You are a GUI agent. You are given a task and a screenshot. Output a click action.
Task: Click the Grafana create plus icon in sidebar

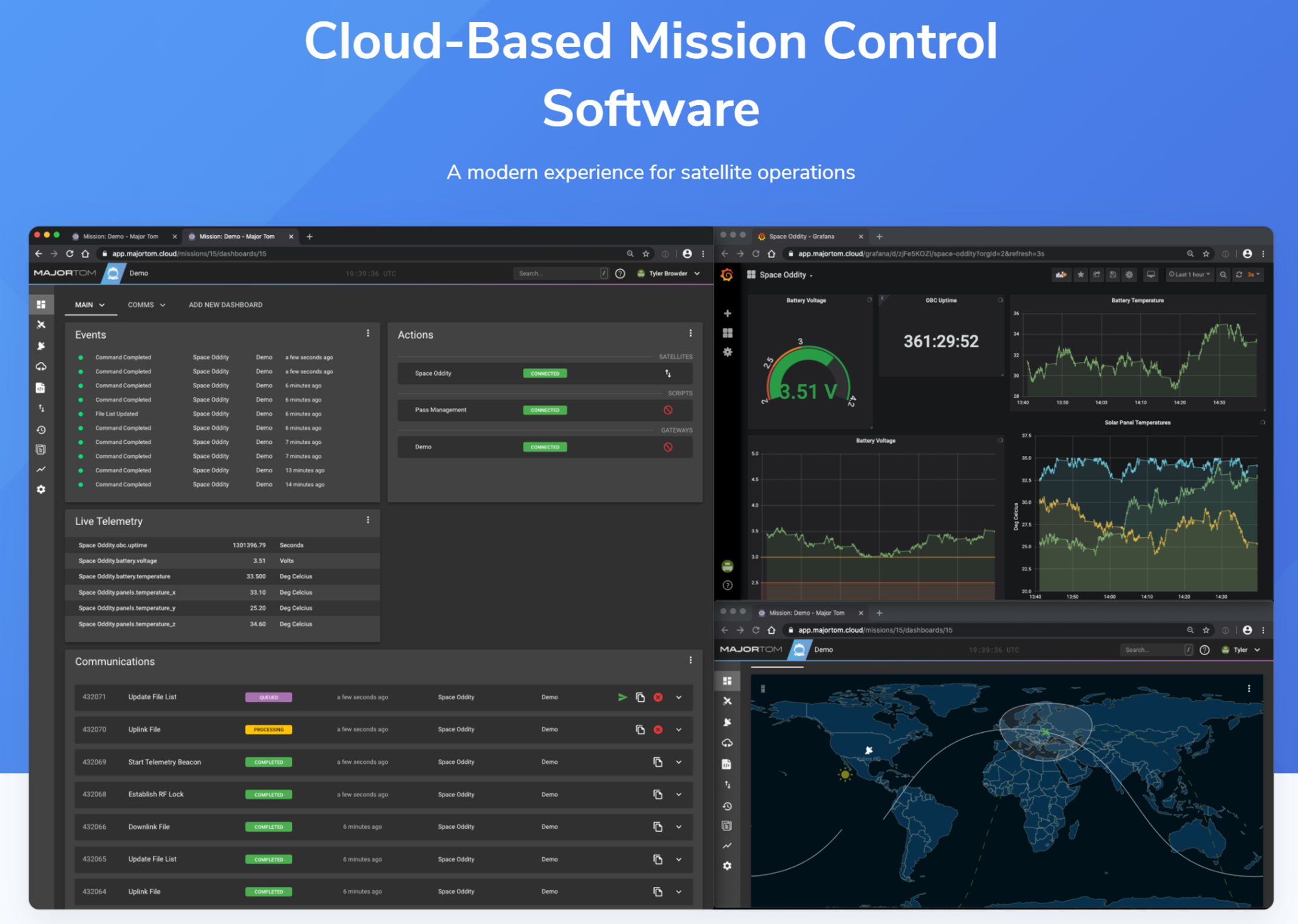coord(727,313)
